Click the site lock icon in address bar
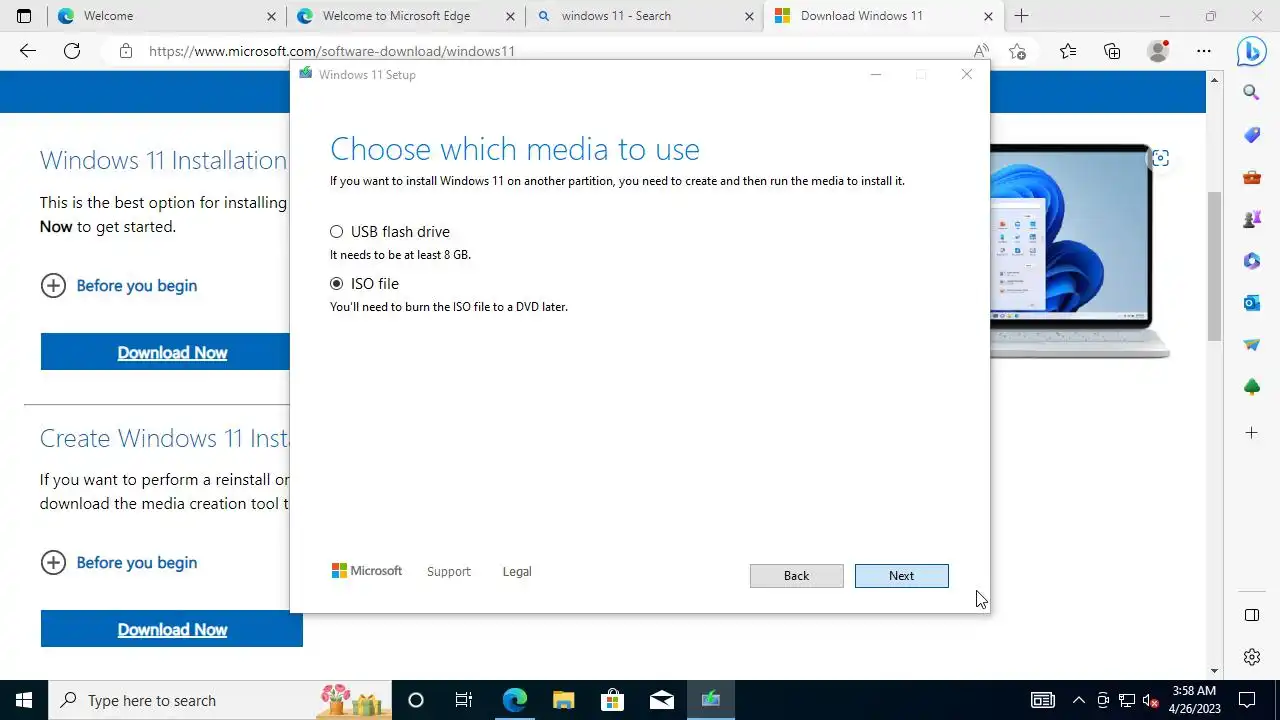Screen dimensions: 1280x720 pos(125,51)
